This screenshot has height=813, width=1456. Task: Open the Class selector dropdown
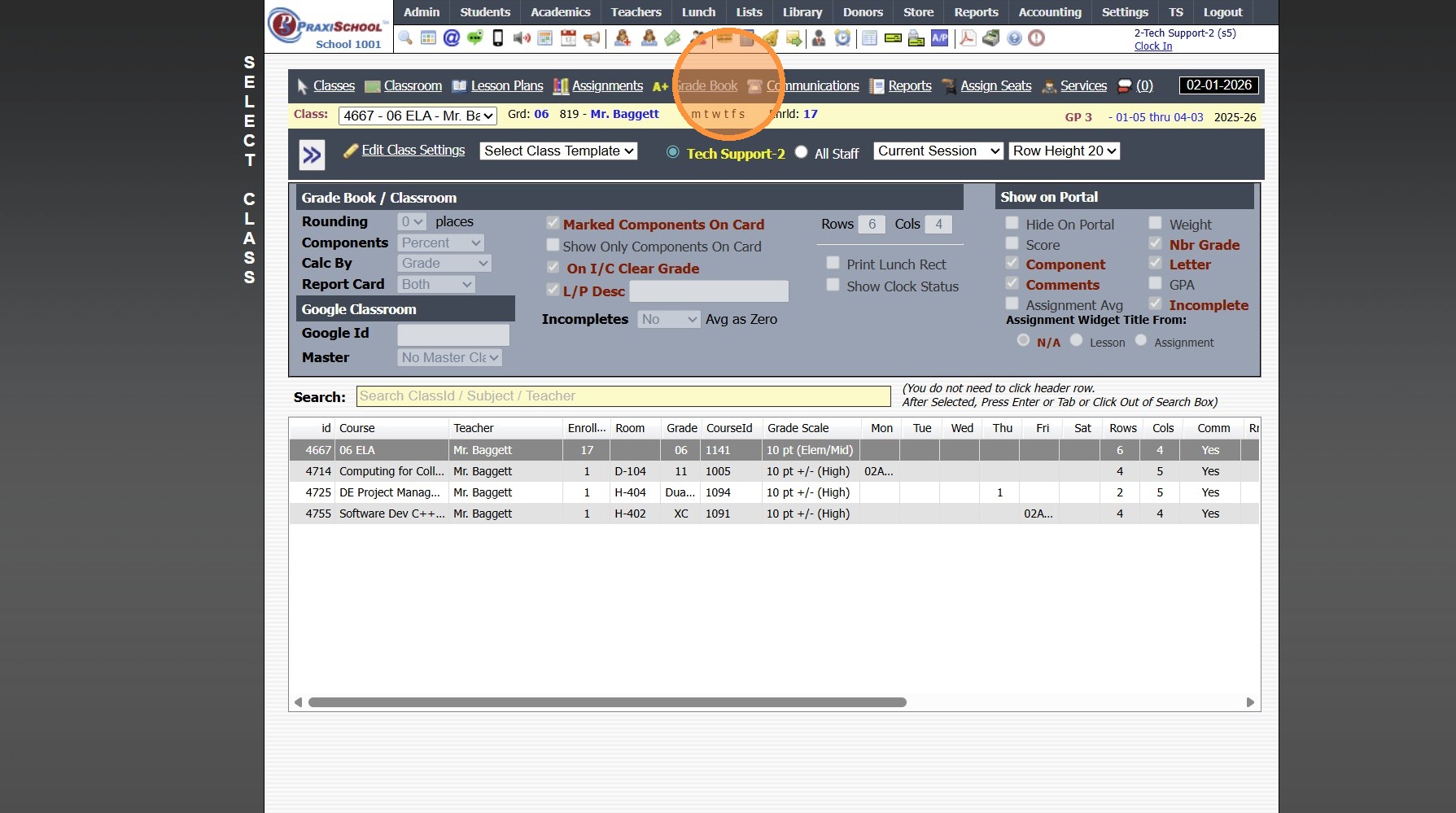[418, 116]
